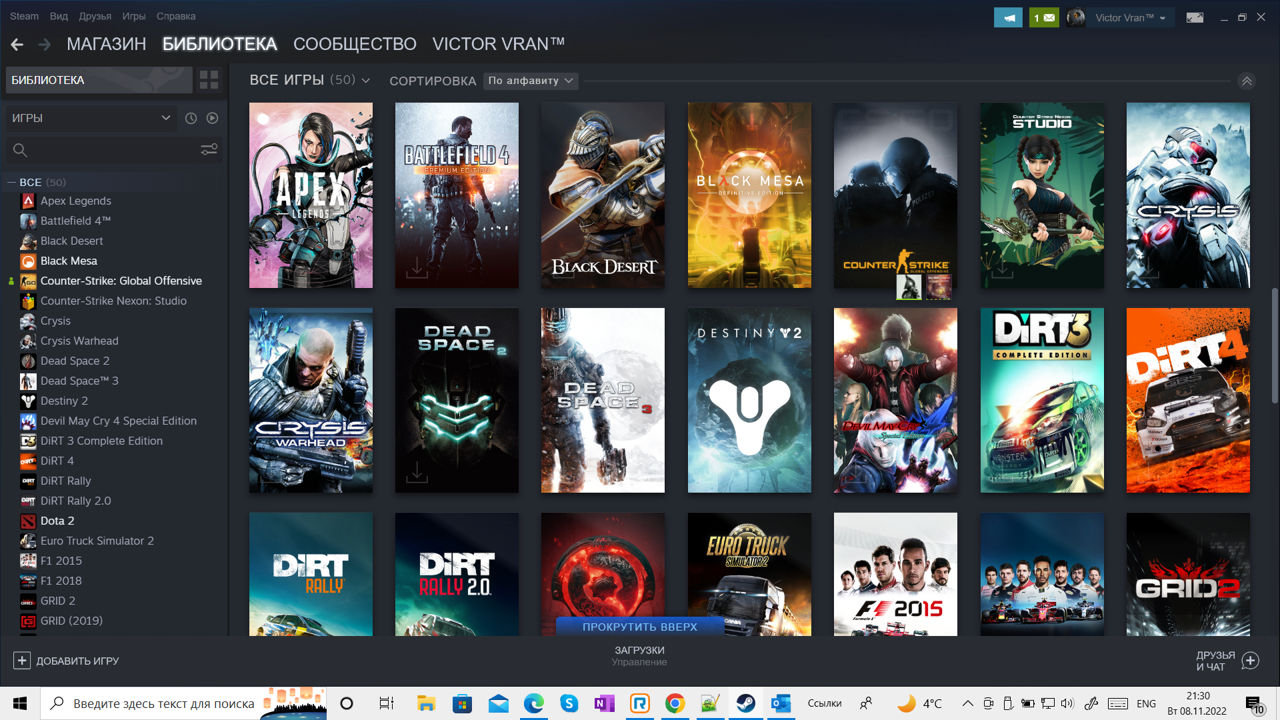Image resolution: width=1280 pixels, height=720 pixels.
Task: Open the sorting dropdown По алфавиту
Action: pyautogui.click(x=530, y=81)
